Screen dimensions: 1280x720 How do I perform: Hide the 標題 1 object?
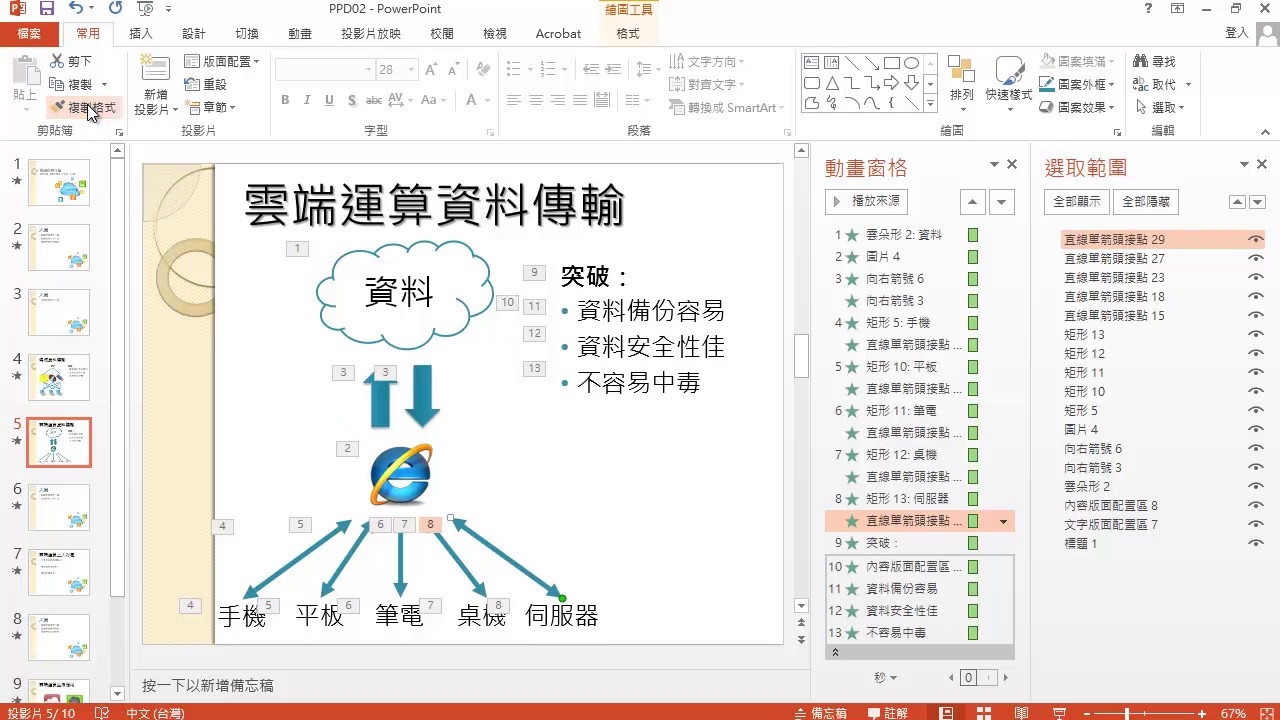(x=1254, y=543)
